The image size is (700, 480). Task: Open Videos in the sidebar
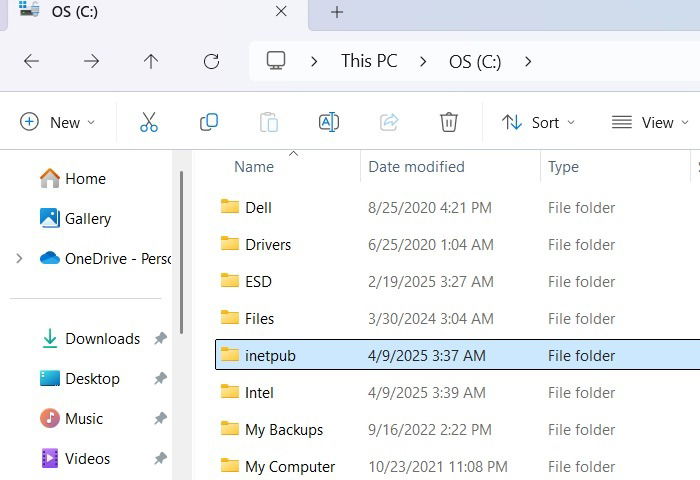pyautogui.click(x=88, y=458)
